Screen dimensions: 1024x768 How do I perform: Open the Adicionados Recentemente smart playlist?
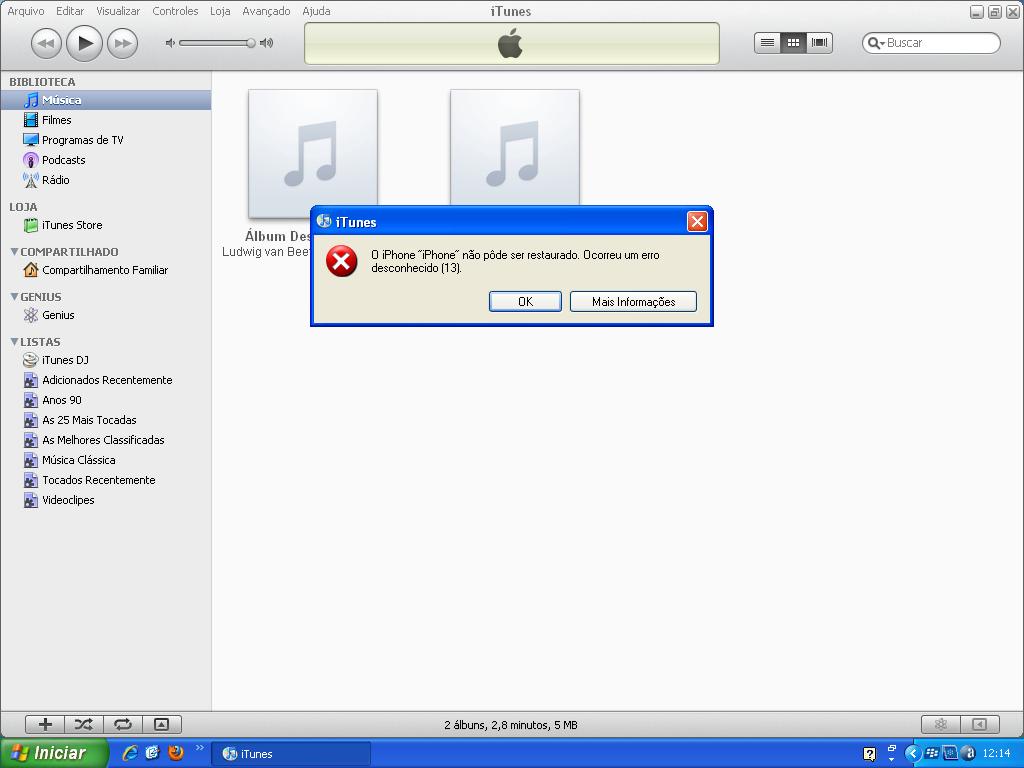106,380
